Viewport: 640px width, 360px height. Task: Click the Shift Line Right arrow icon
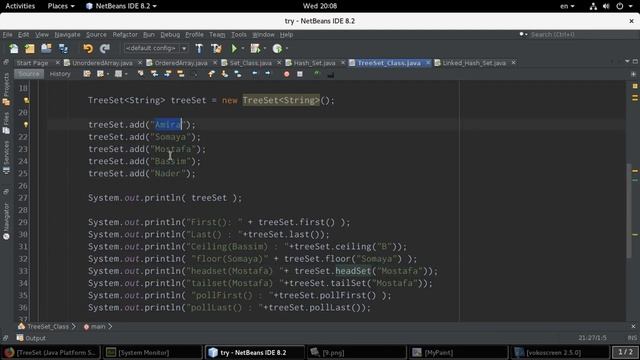click(x=268, y=74)
